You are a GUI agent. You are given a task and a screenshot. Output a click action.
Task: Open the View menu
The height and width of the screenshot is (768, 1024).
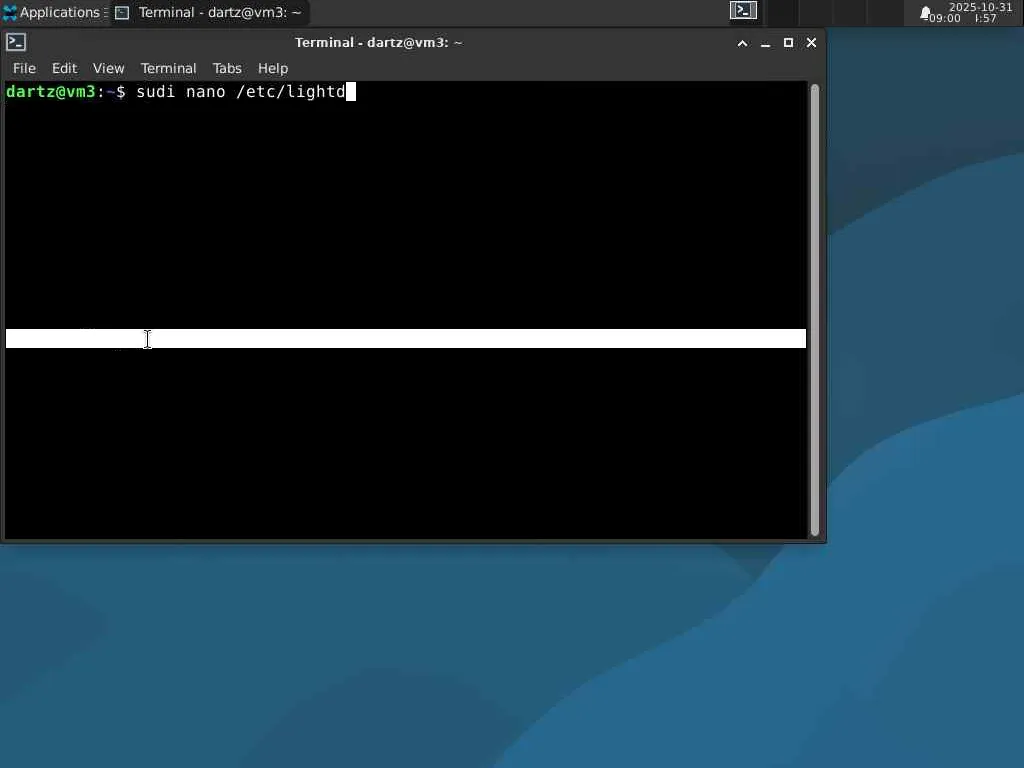tap(108, 68)
